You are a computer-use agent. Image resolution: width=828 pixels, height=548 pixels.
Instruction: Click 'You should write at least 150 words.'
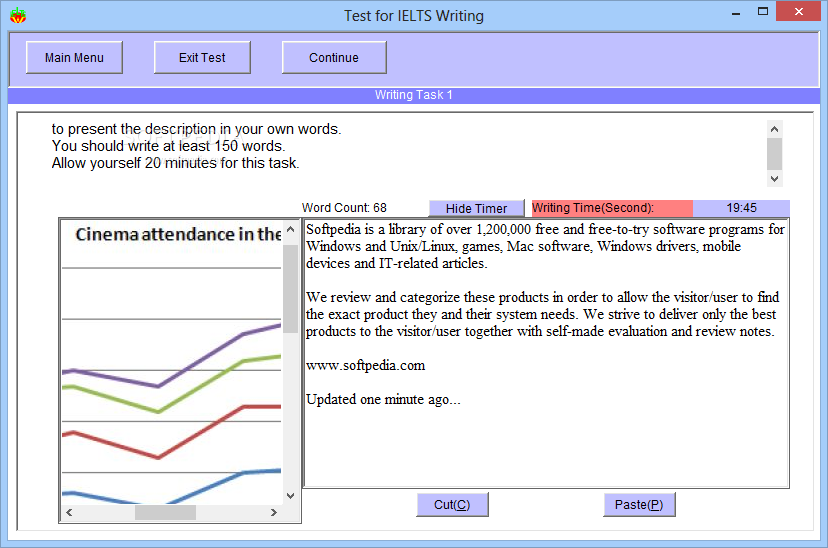pyautogui.click(x=168, y=146)
